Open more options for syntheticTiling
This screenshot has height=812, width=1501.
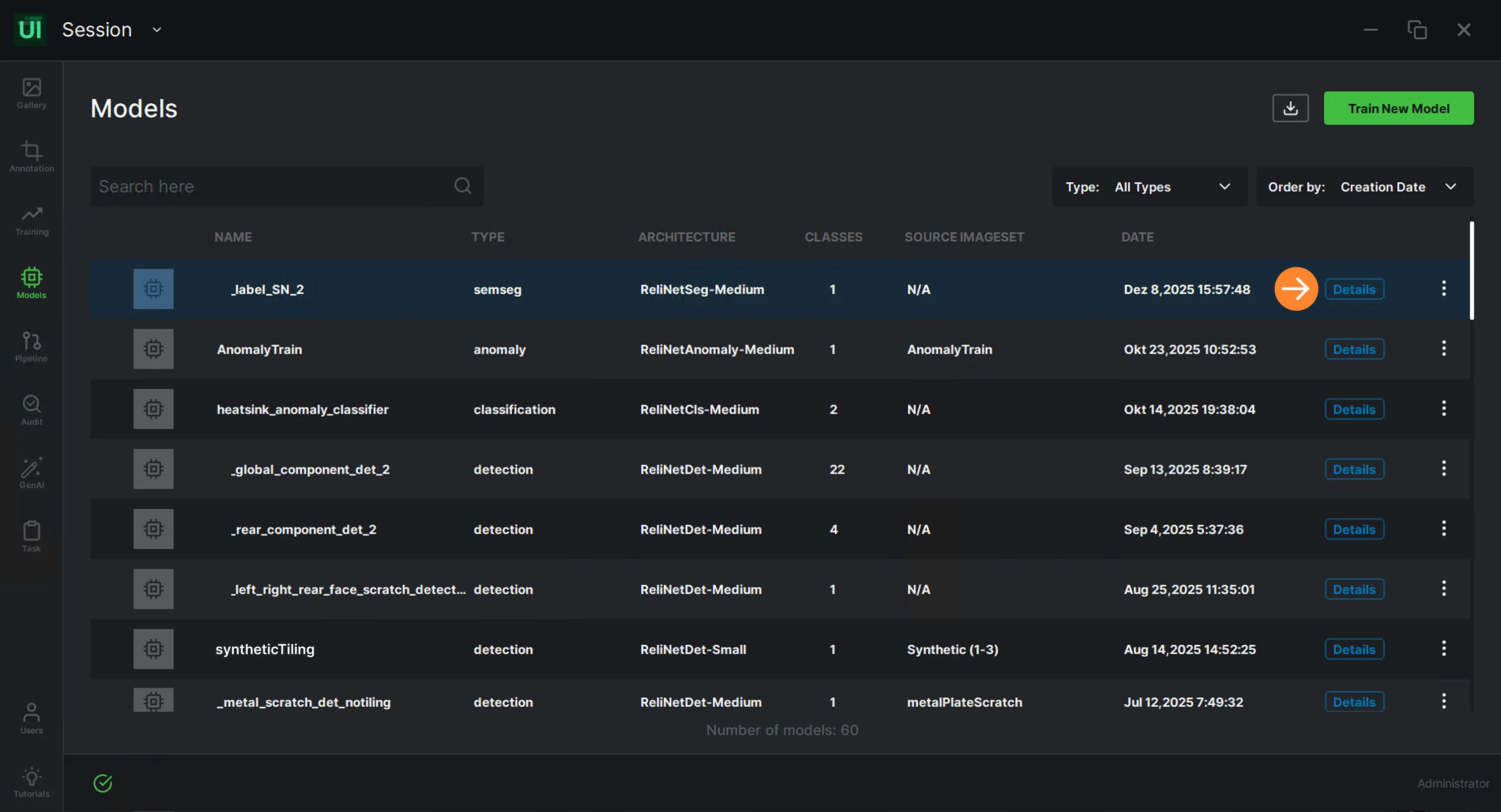pos(1443,648)
